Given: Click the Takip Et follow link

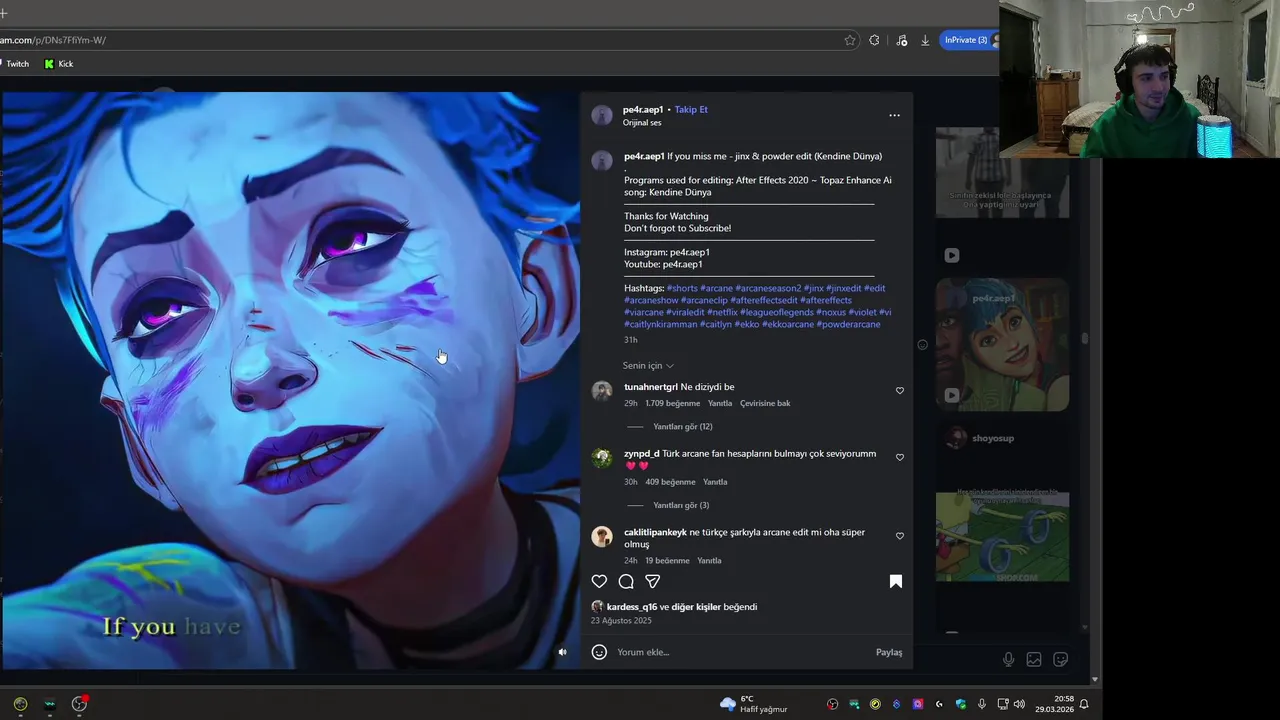Looking at the screenshot, I should 691,109.
